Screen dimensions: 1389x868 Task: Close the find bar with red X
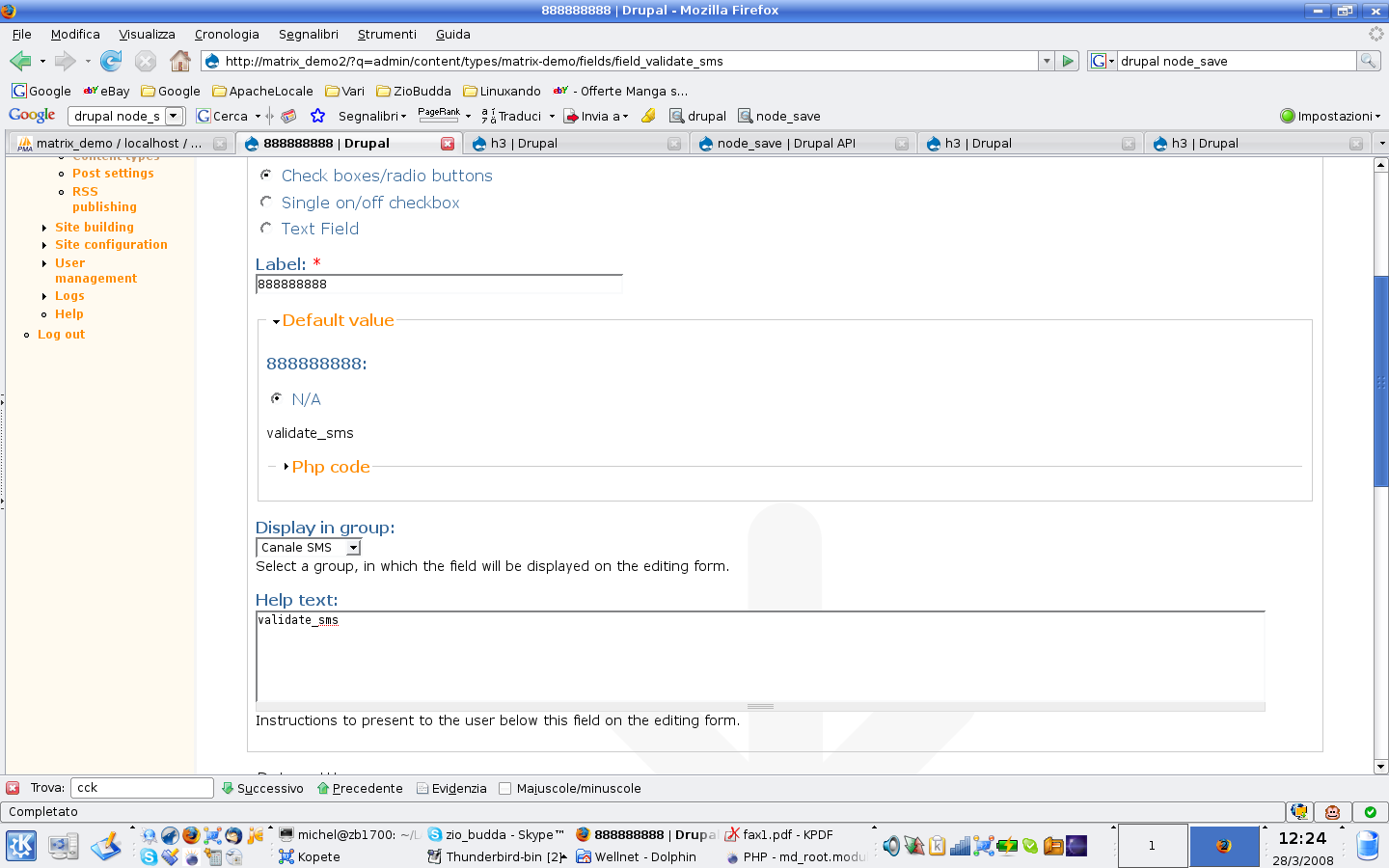tap(13, 788)
